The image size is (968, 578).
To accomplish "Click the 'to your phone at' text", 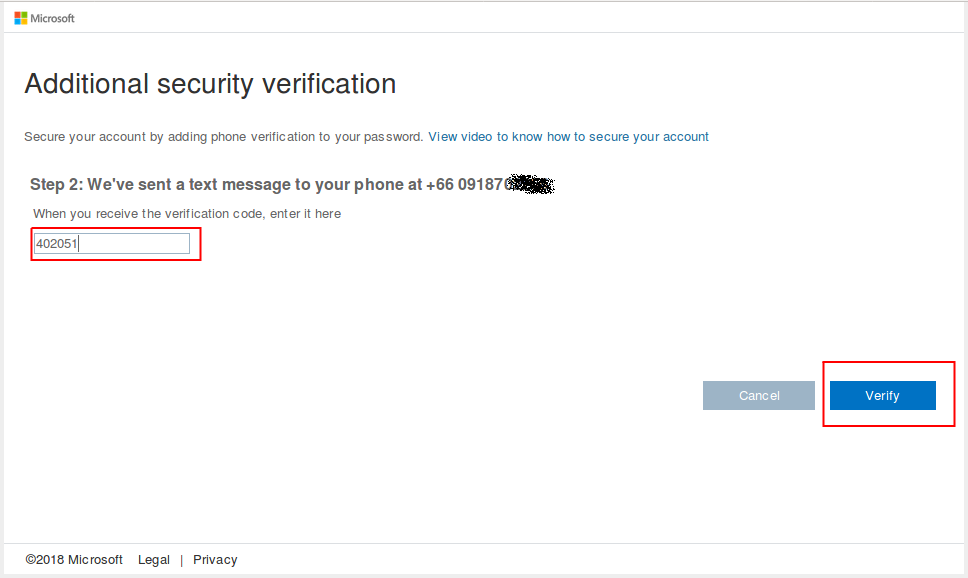I will [x=359, y=185].
